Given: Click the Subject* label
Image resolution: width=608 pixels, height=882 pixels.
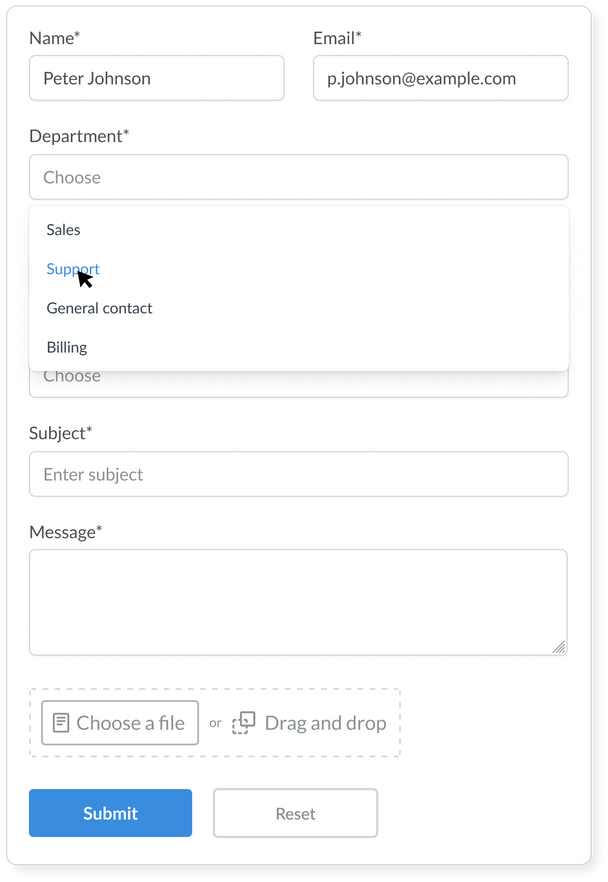Looking at the screenshot, I should pos(60,433).
